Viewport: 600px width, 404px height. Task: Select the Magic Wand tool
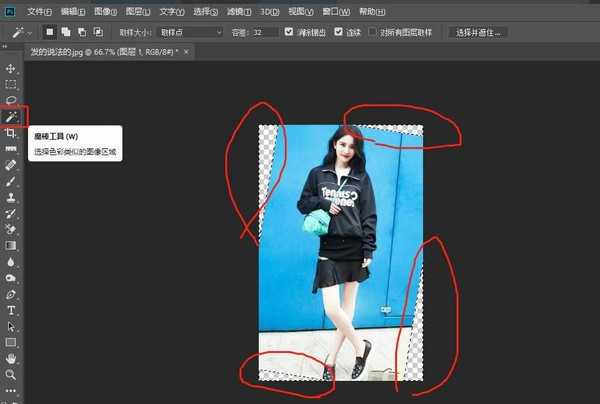coord(12,117)
